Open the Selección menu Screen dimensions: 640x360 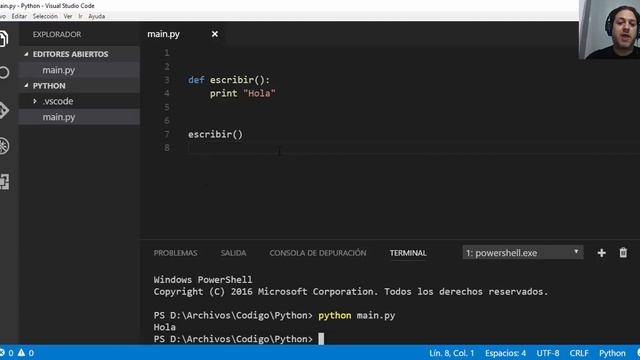(x=45, y=16)
